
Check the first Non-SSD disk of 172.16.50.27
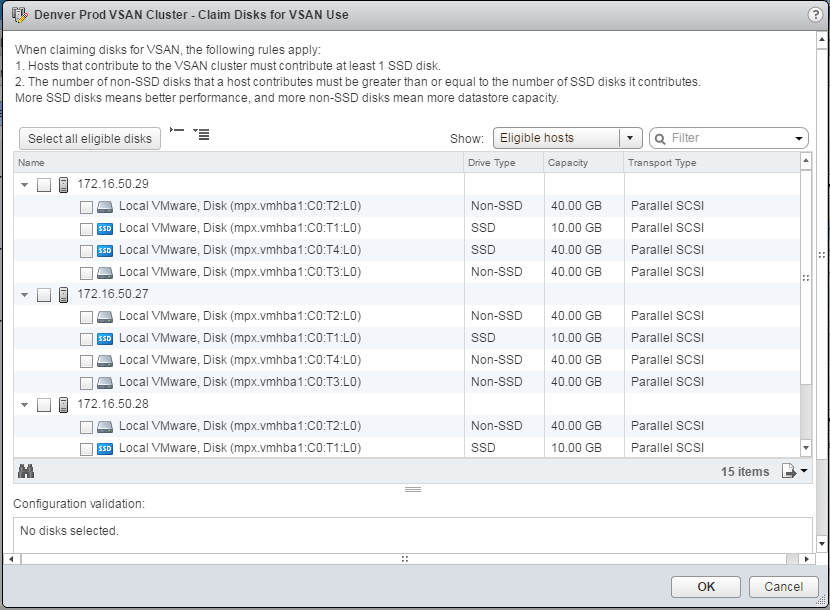[x=86, y=315]
